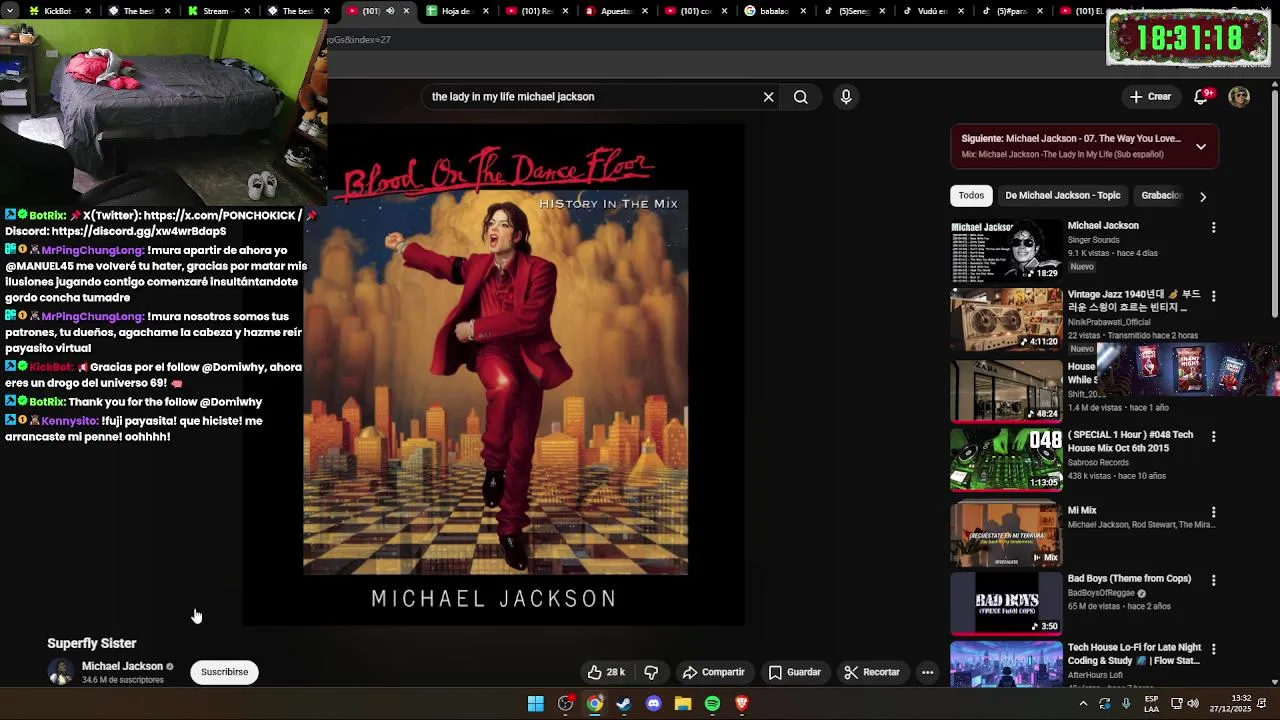Open the Mi Mix playlist thumbnail
1280x720 pixels.
[x=1006, y=534]
